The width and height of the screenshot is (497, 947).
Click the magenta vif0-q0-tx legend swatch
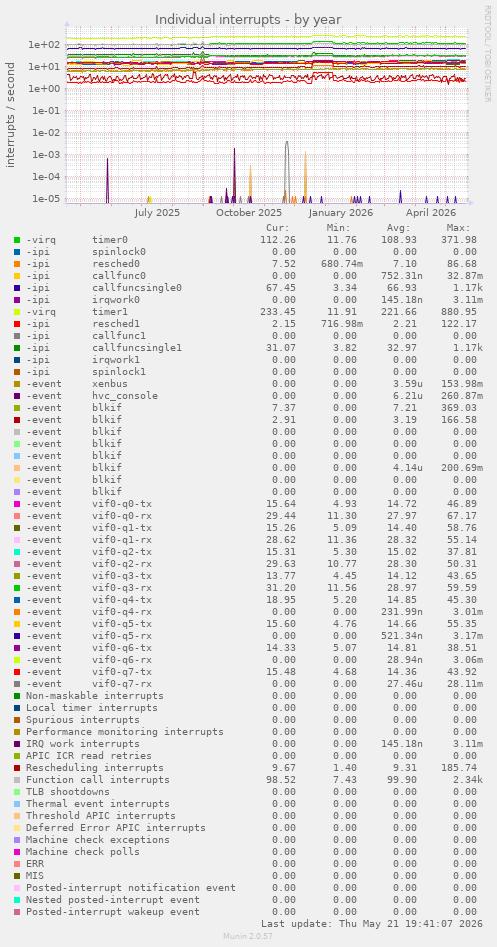coord(17,504)
